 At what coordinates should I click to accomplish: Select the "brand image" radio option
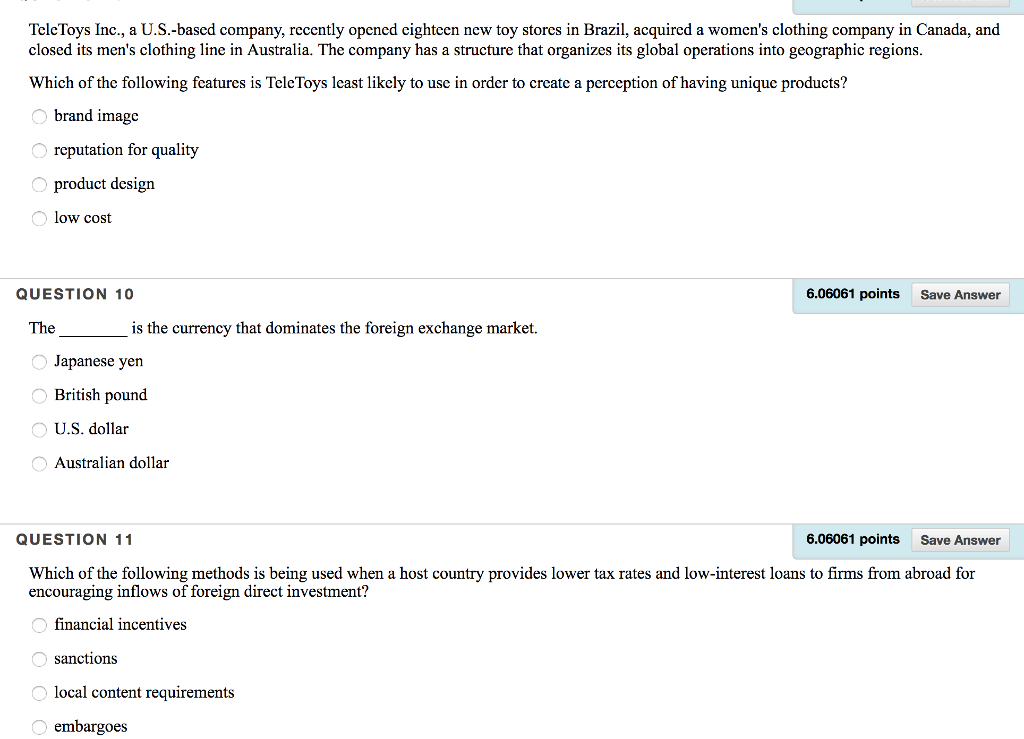[39, 116]
